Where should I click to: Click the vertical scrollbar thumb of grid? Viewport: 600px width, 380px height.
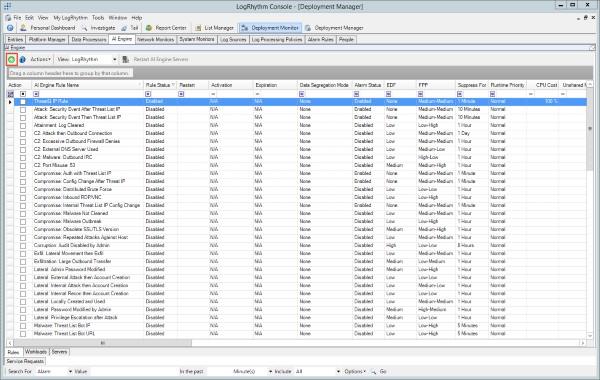click(x=590, y=128)
